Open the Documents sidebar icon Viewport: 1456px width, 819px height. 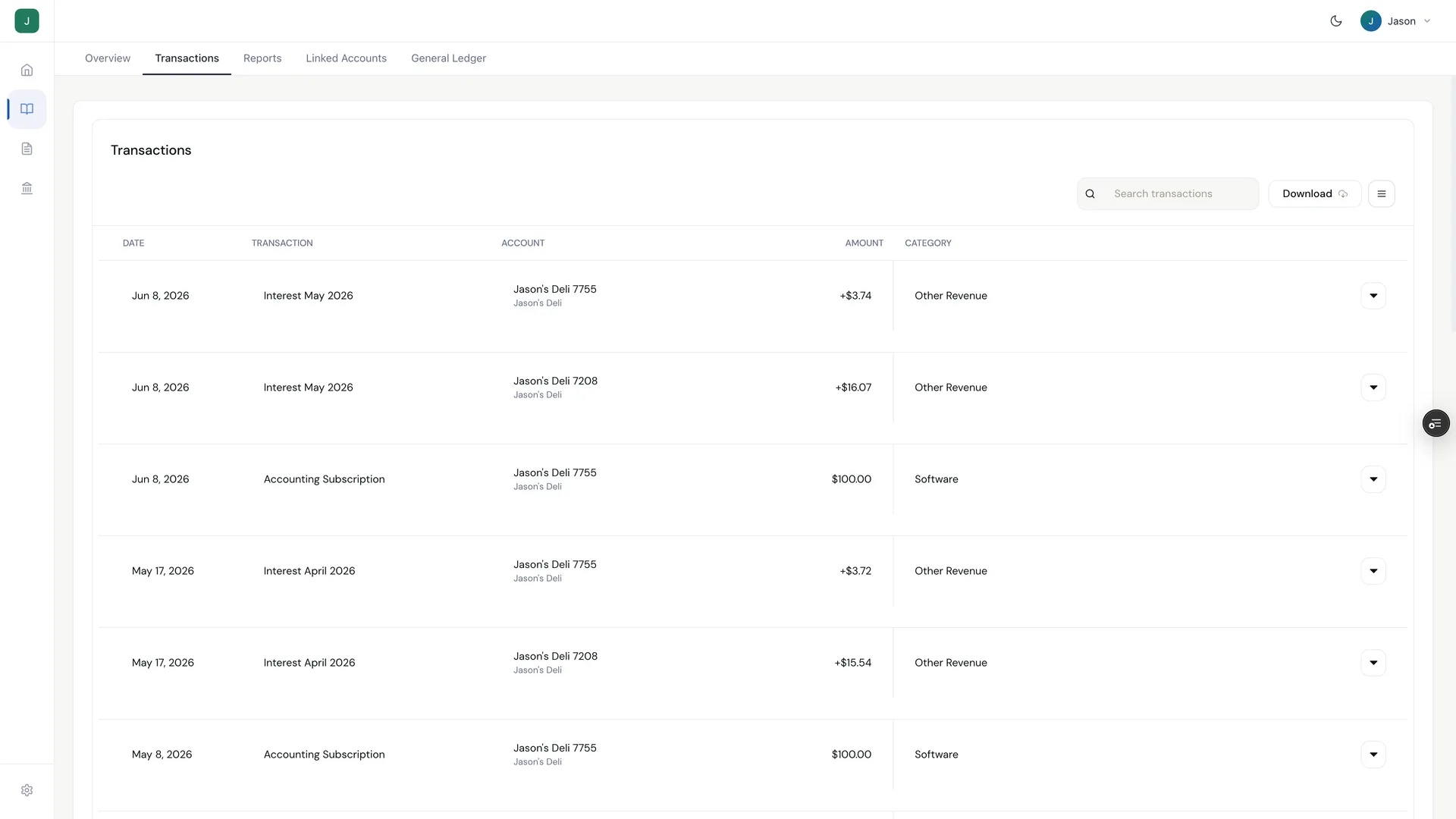[x=27, y=149]
